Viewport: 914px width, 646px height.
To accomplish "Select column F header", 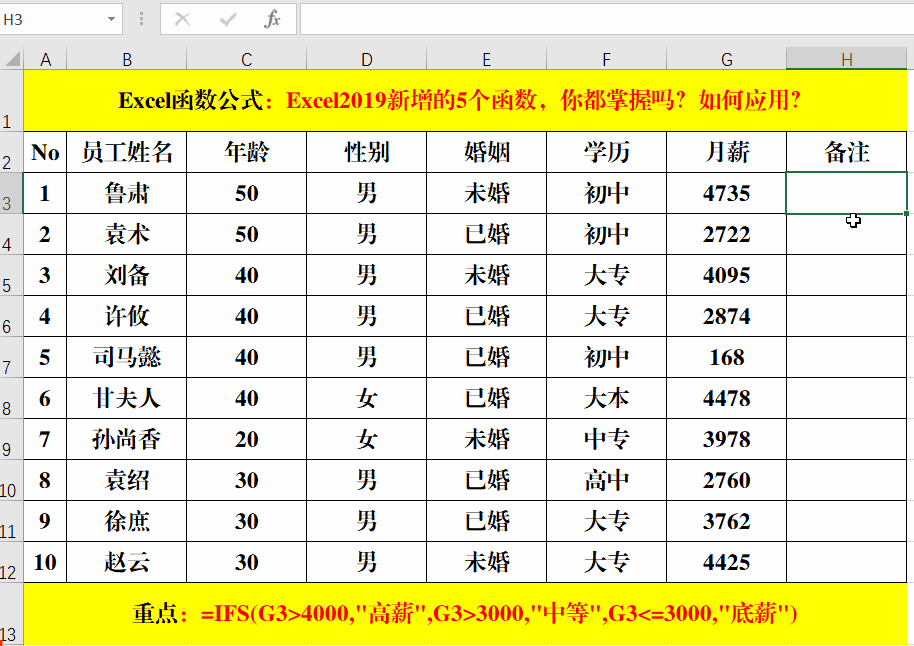I will tap(606, 59).
